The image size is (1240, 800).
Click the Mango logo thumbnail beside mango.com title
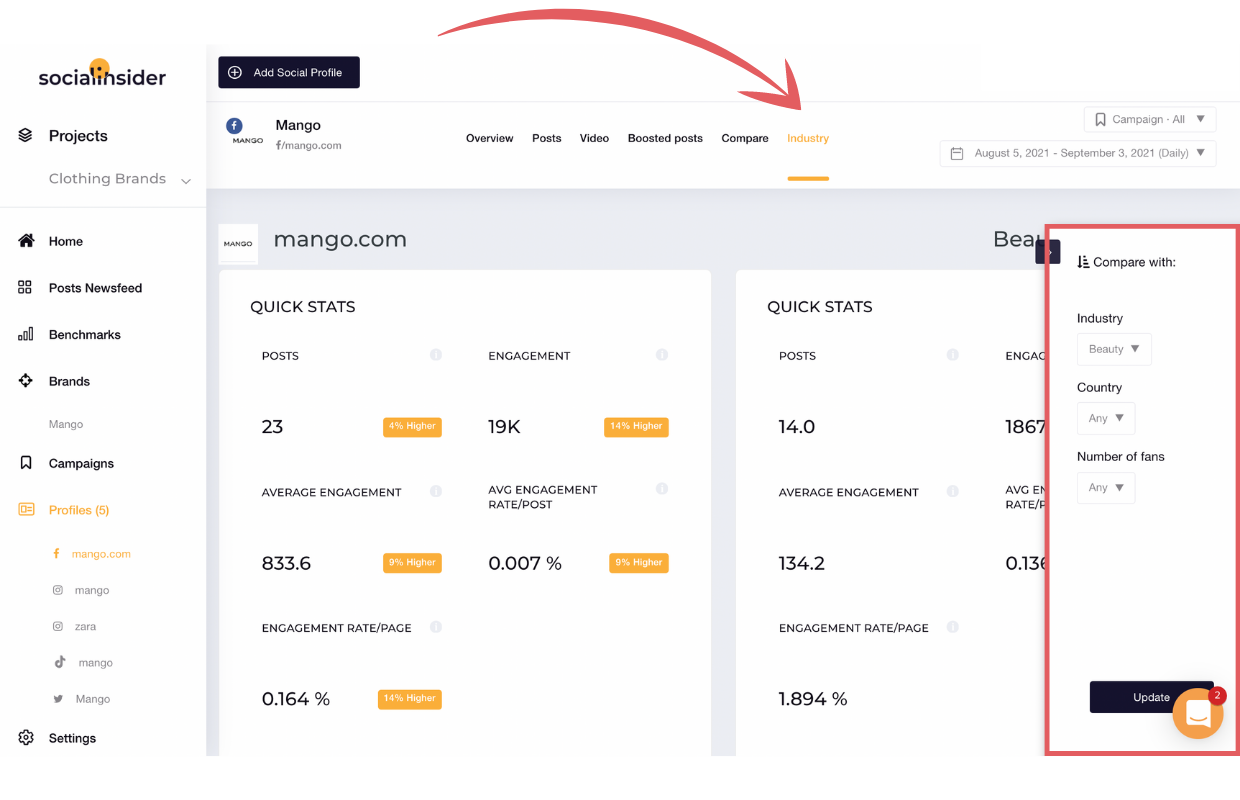[x=238, y=244]
